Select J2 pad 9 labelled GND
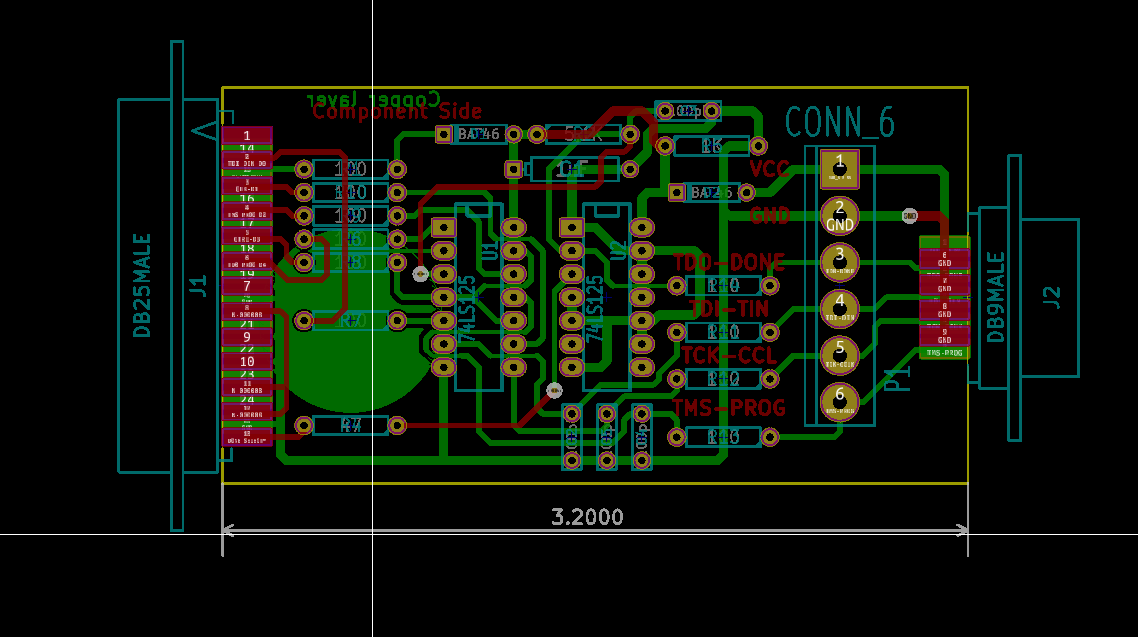Viewport: 1138px width, 637px height. (944, 336)
